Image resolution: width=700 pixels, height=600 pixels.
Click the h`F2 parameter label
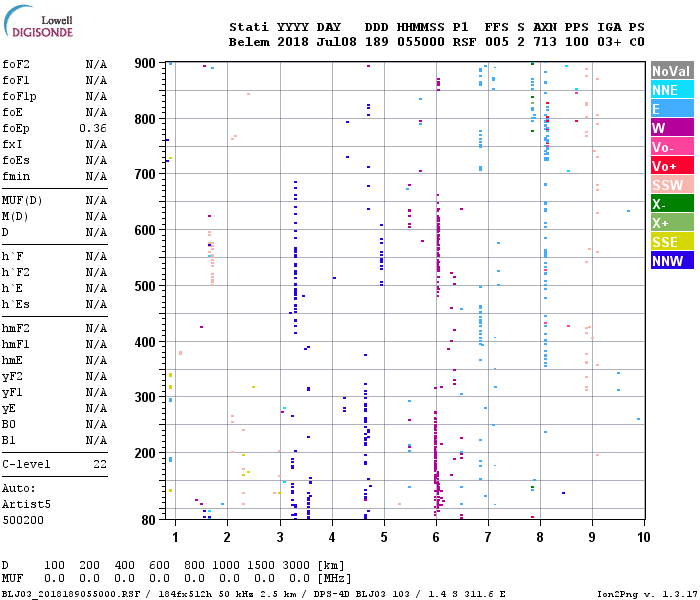pyautogui.click(x=16, y=272)
